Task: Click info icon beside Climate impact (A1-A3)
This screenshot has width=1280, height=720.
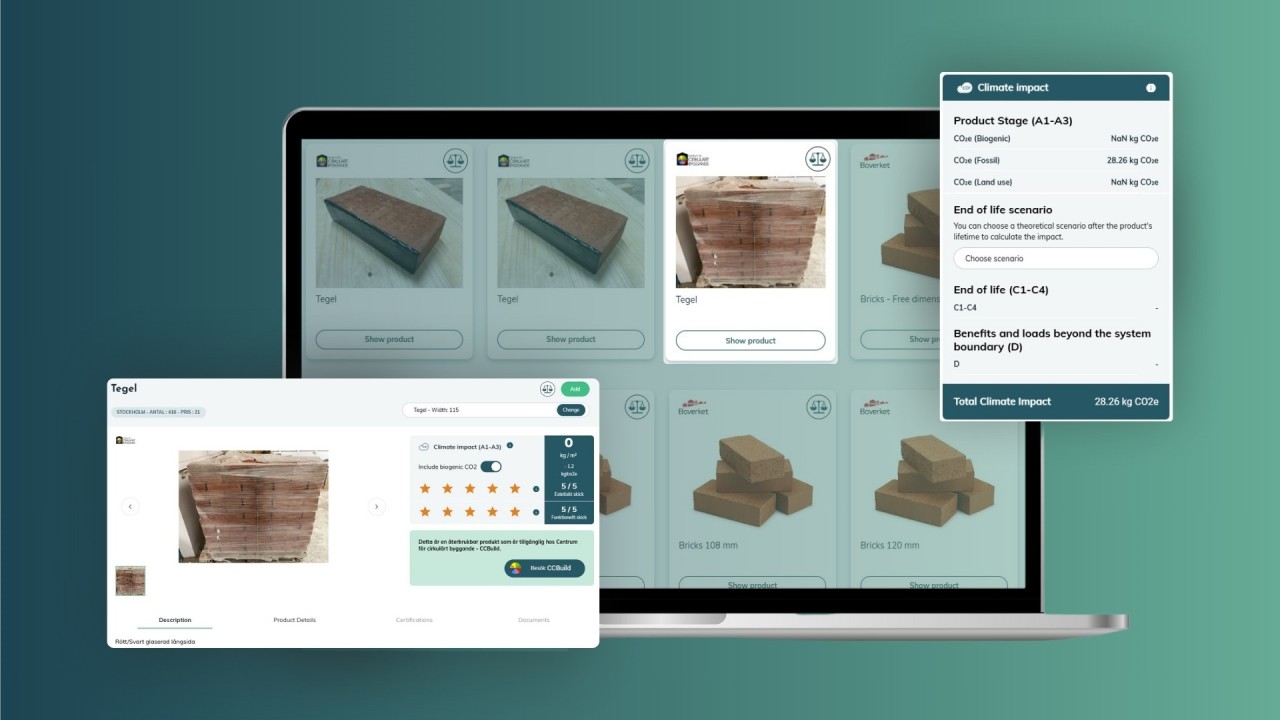Action: [510, 446]
